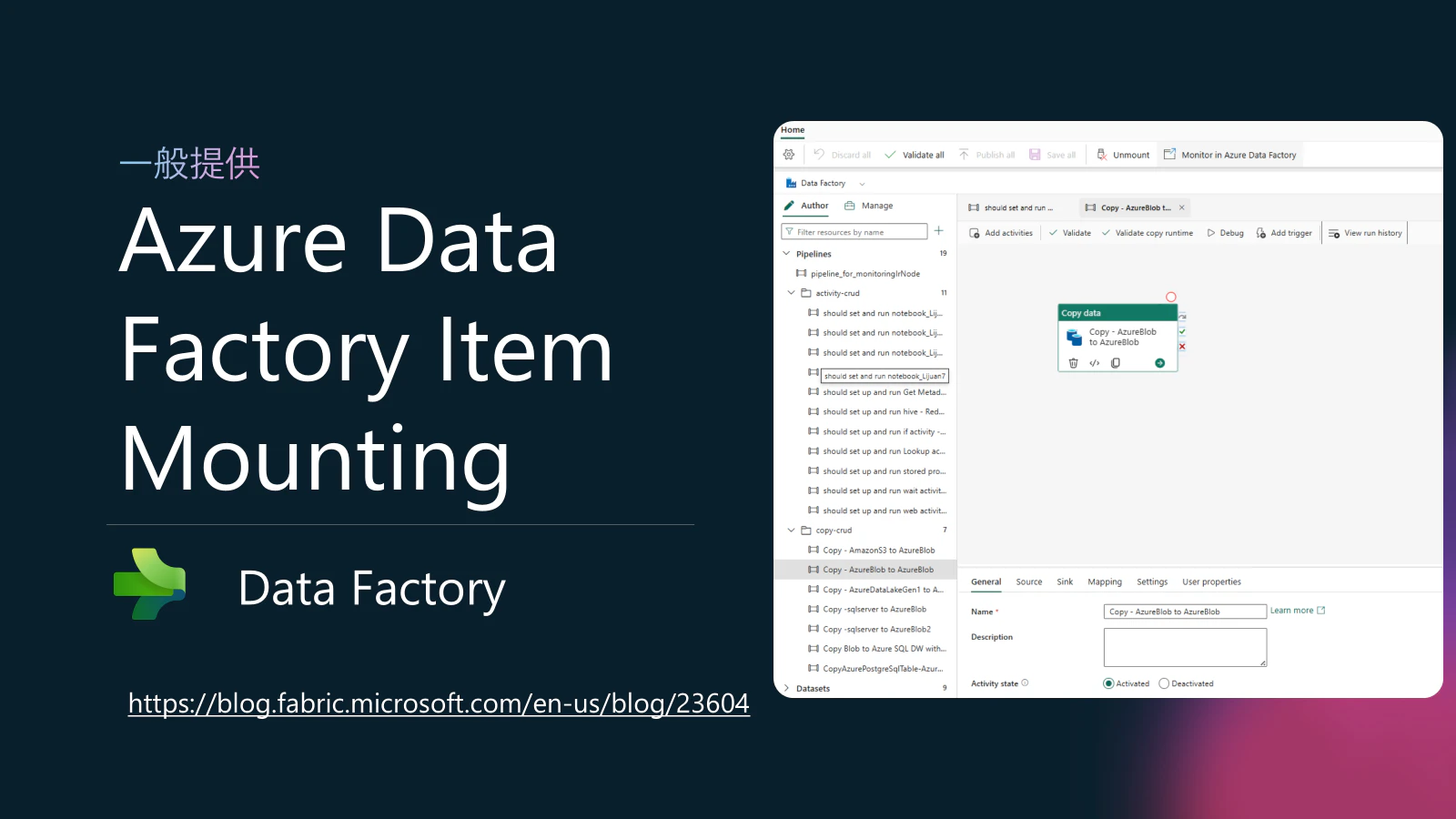Open should set up and run if activity pipeline
The width and height of the screenshot is (1456, 819).
click(877, 432)
